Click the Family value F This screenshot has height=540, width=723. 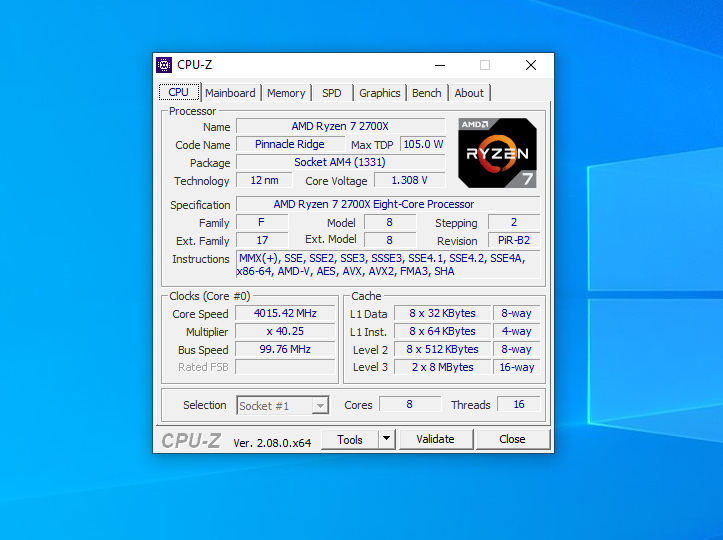pos(261,222)
